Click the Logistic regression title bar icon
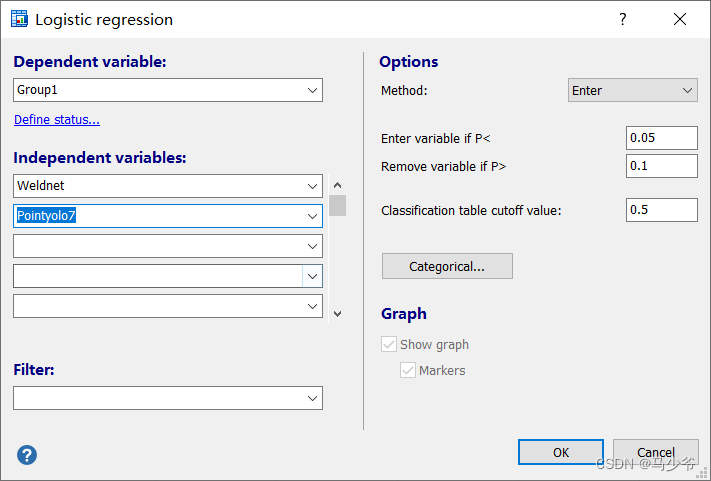The width and height of the screenshot is (711, 481). (x=19, y=19)
